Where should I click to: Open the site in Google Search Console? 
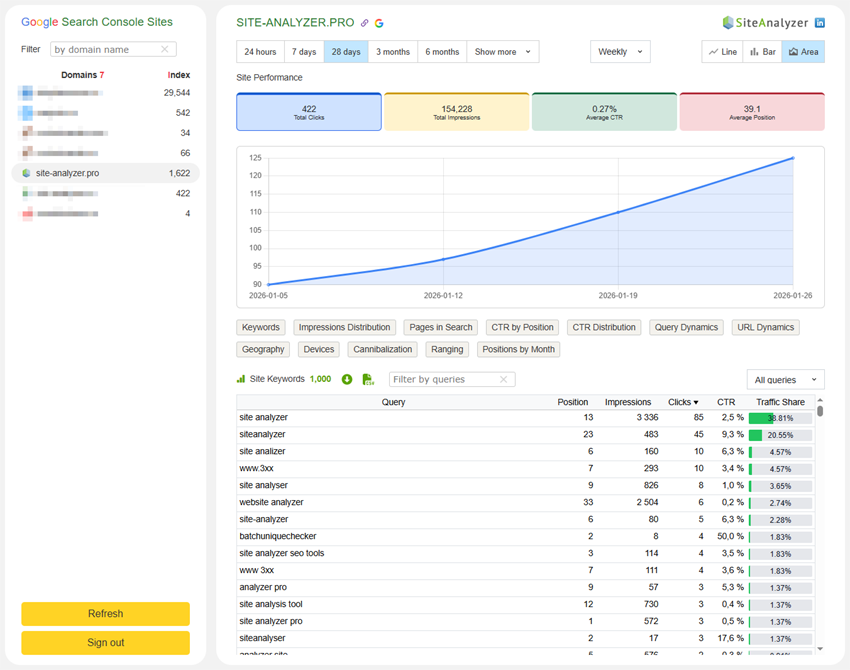click(x=378, y=22)
